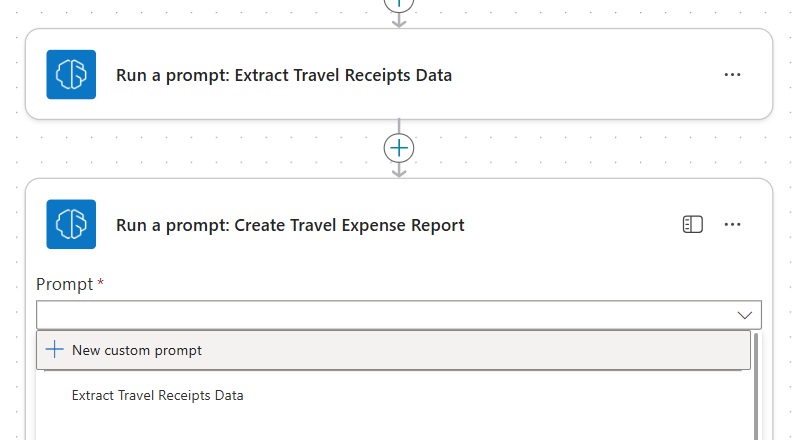Viewport: 807px width, 440px height.
Task: Open the ellipsis menu on Create Travel Expense Report card
Action: pyautogui.click(x=732, y=225)
